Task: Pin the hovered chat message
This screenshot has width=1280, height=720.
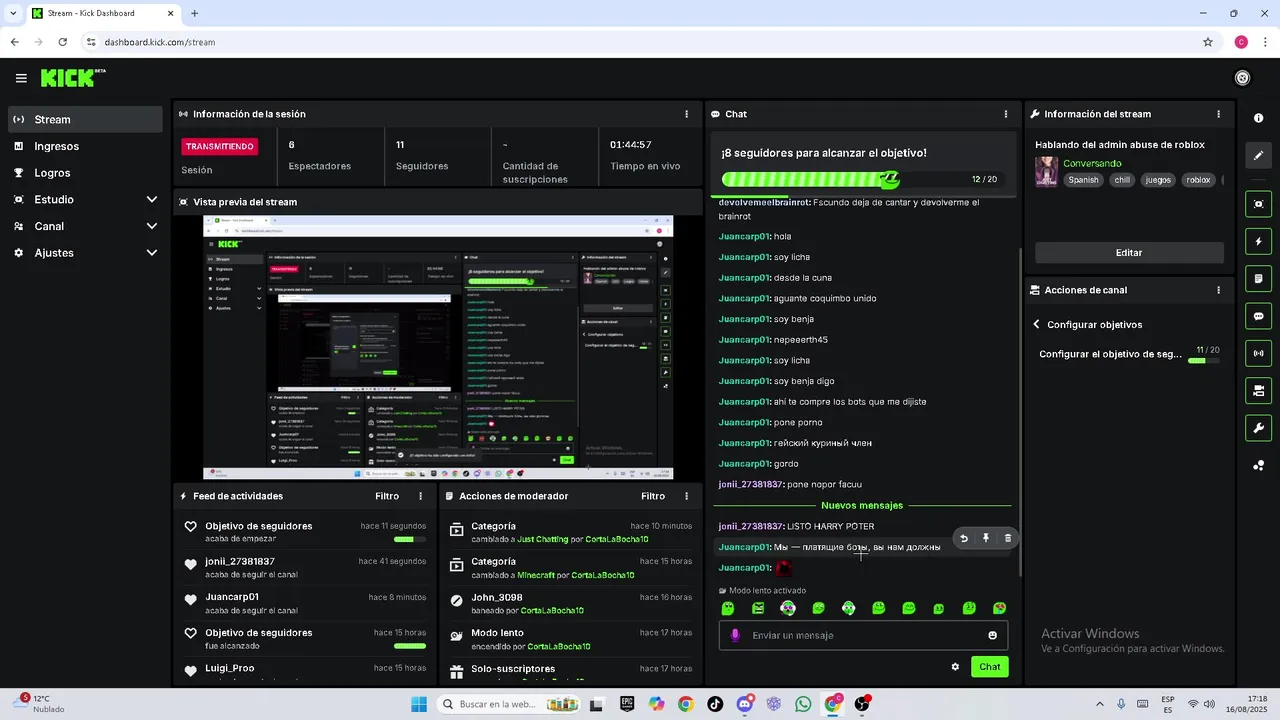Action: pyautogui.click(x=986, y=538)
